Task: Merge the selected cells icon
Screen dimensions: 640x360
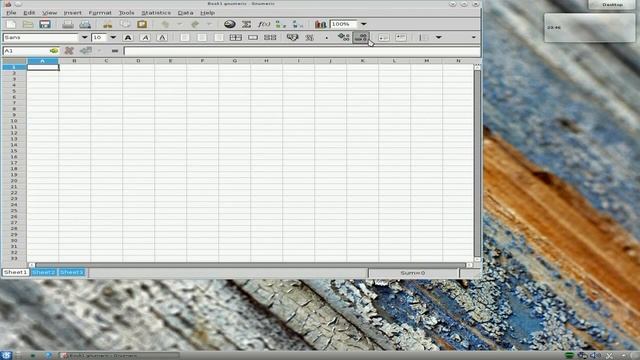Action: pyautogui.click(x=253, y=38)
